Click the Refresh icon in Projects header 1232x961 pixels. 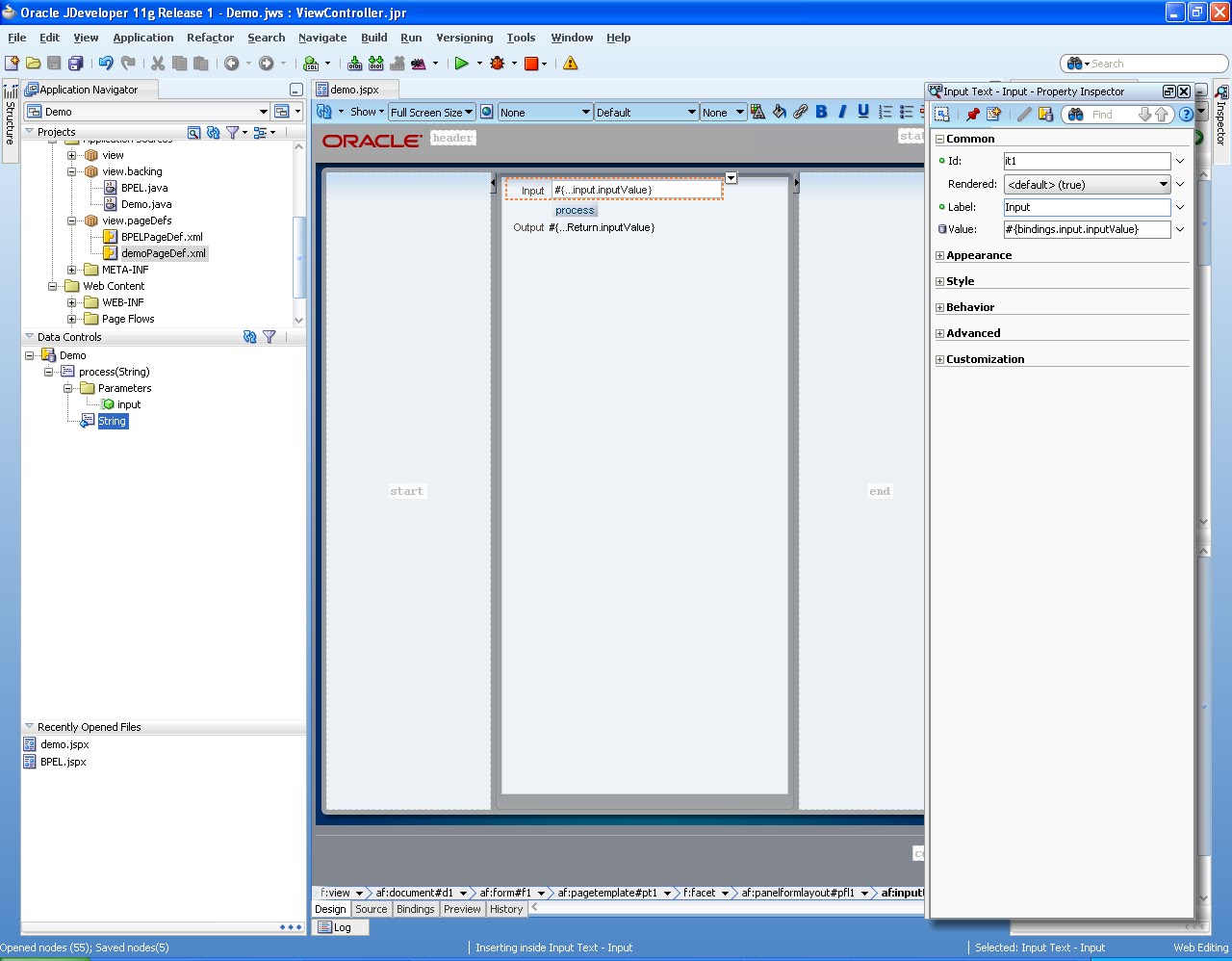pos(214,133)
